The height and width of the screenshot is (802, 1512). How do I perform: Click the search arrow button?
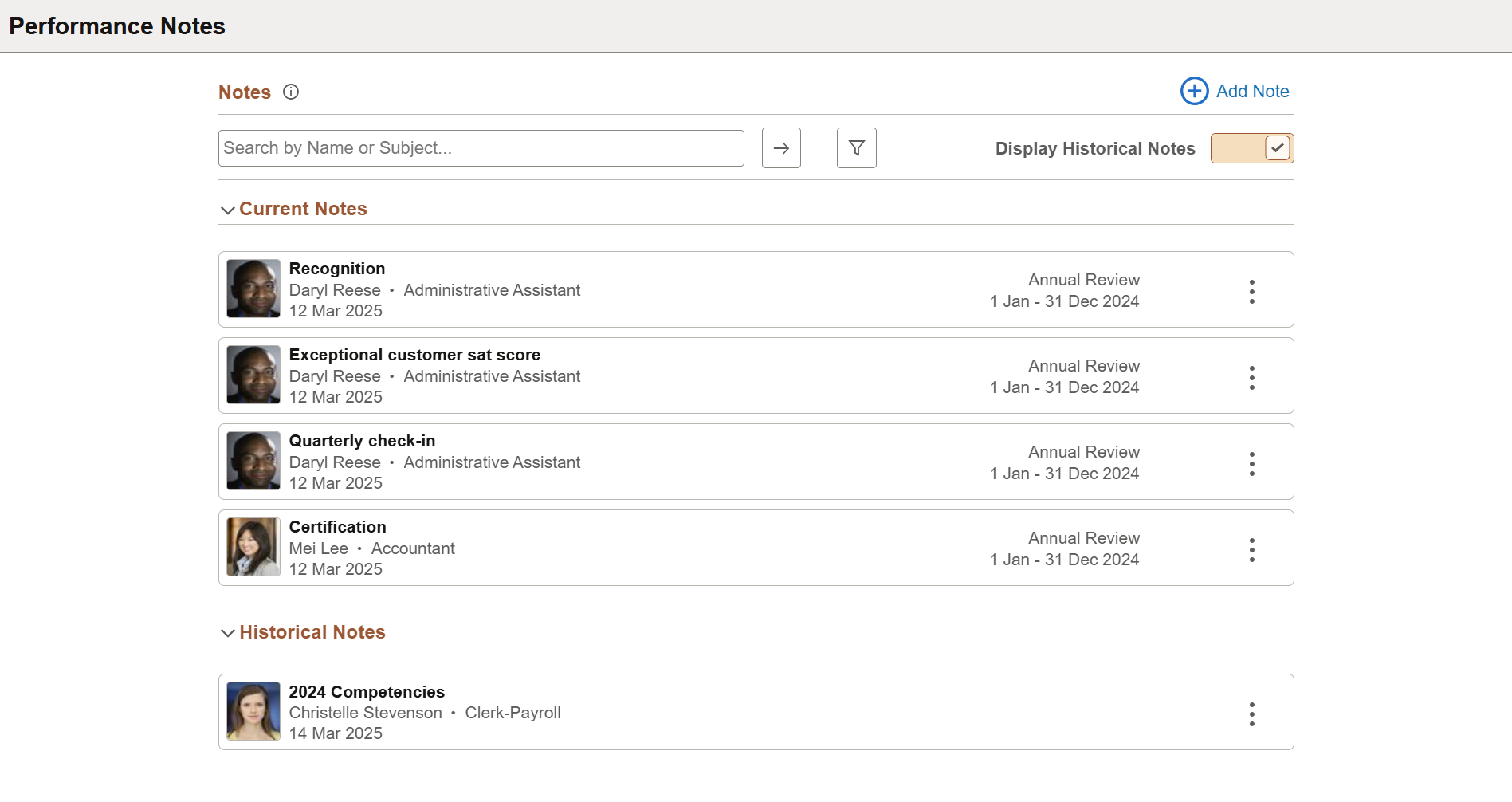click(x=781, y=148)
